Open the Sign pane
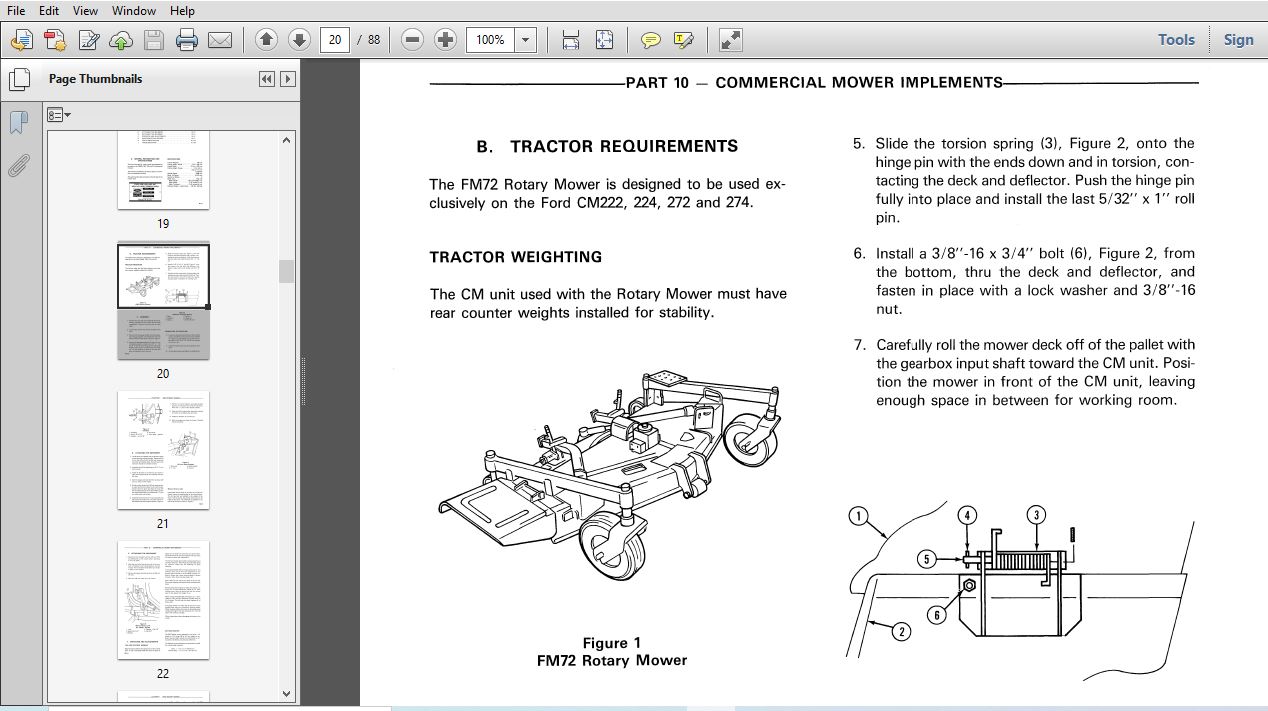The image size is (1268, 711). [1238, 40]
